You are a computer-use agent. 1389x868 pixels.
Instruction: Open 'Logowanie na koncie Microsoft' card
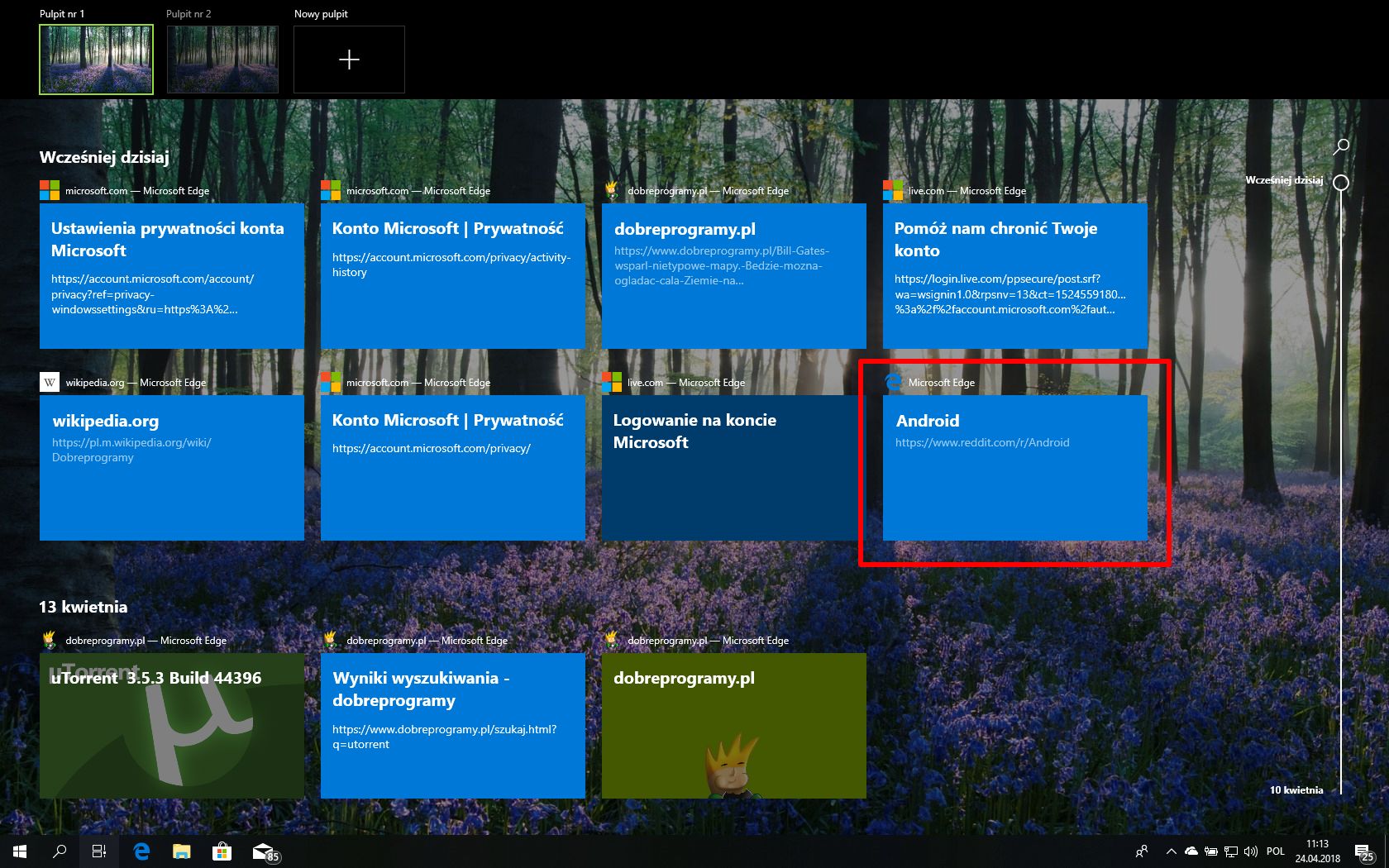[734, 468]
